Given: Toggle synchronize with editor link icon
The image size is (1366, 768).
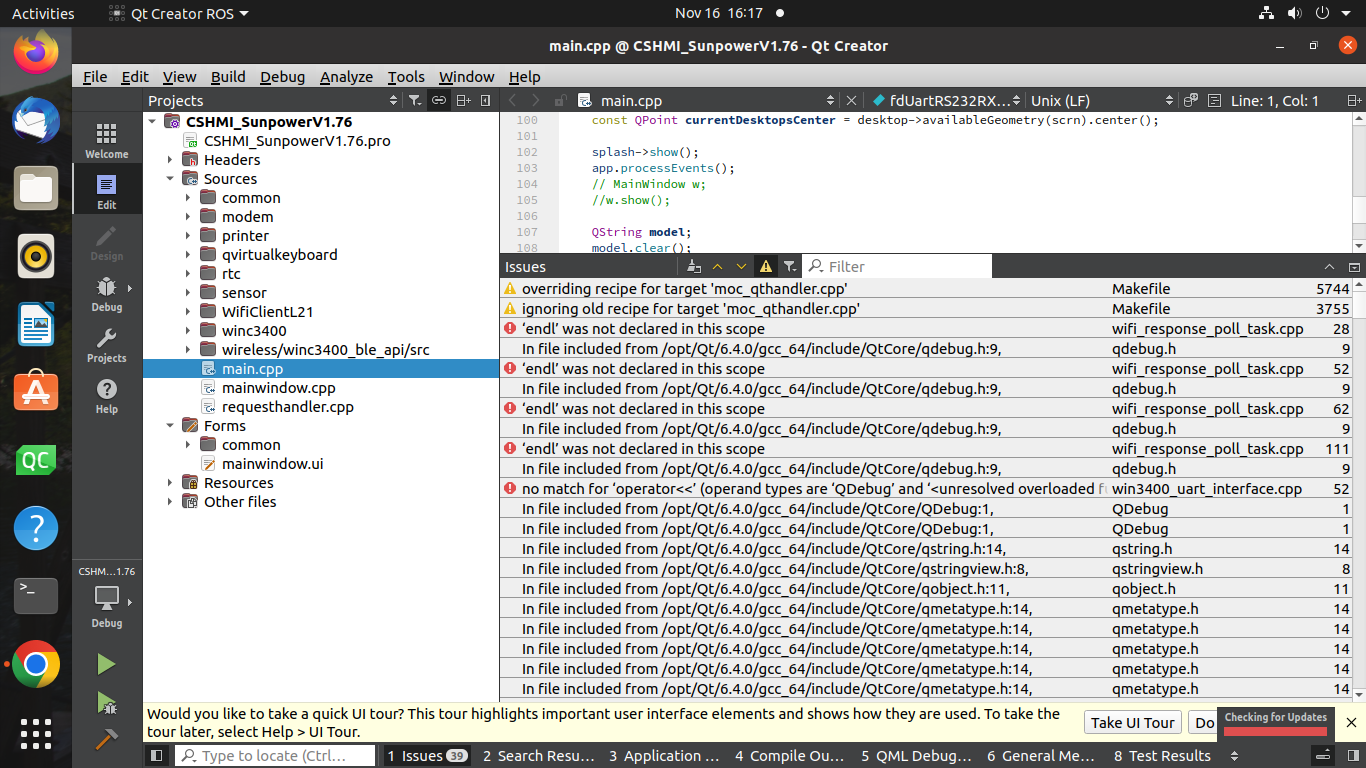Looking at the screenshot, I should click(x=439, y=100).
